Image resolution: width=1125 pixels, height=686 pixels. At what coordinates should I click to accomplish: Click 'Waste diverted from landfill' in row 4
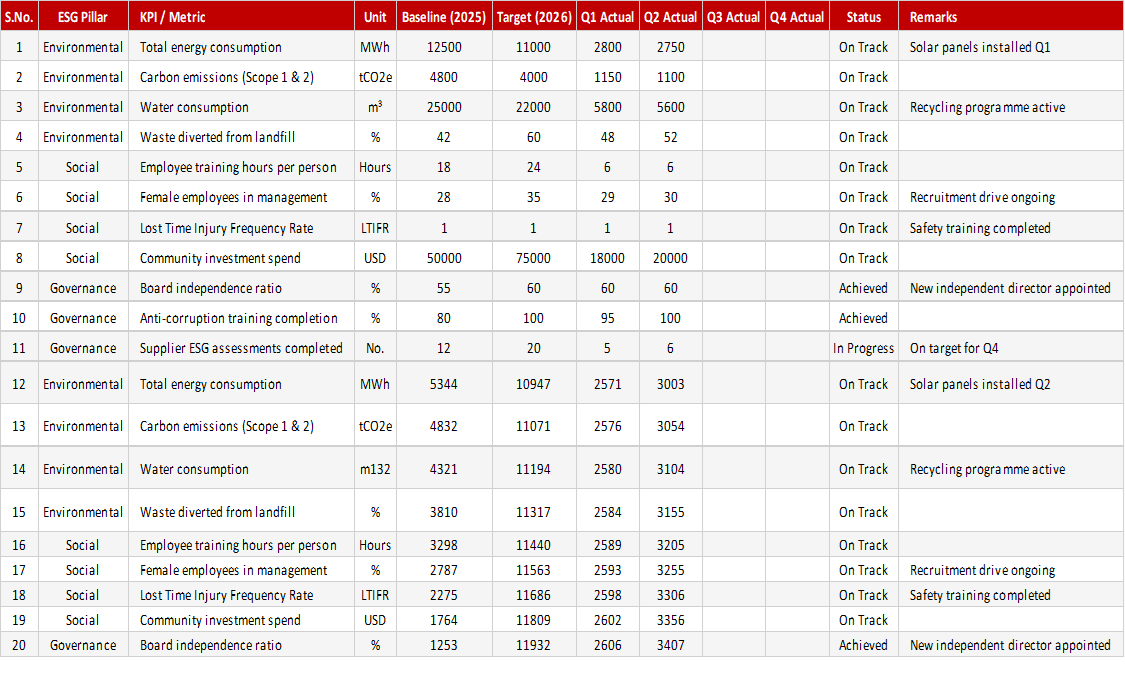pos(217,138)
